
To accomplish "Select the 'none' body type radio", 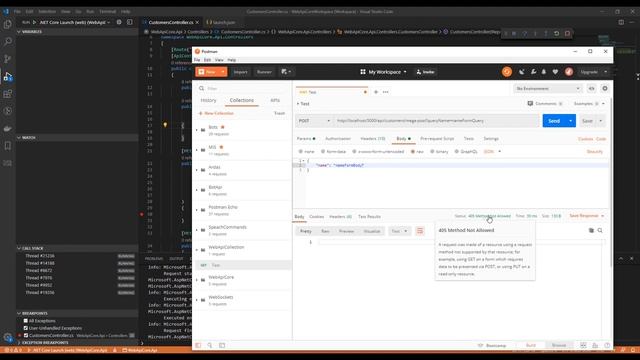I will (301, 151).
